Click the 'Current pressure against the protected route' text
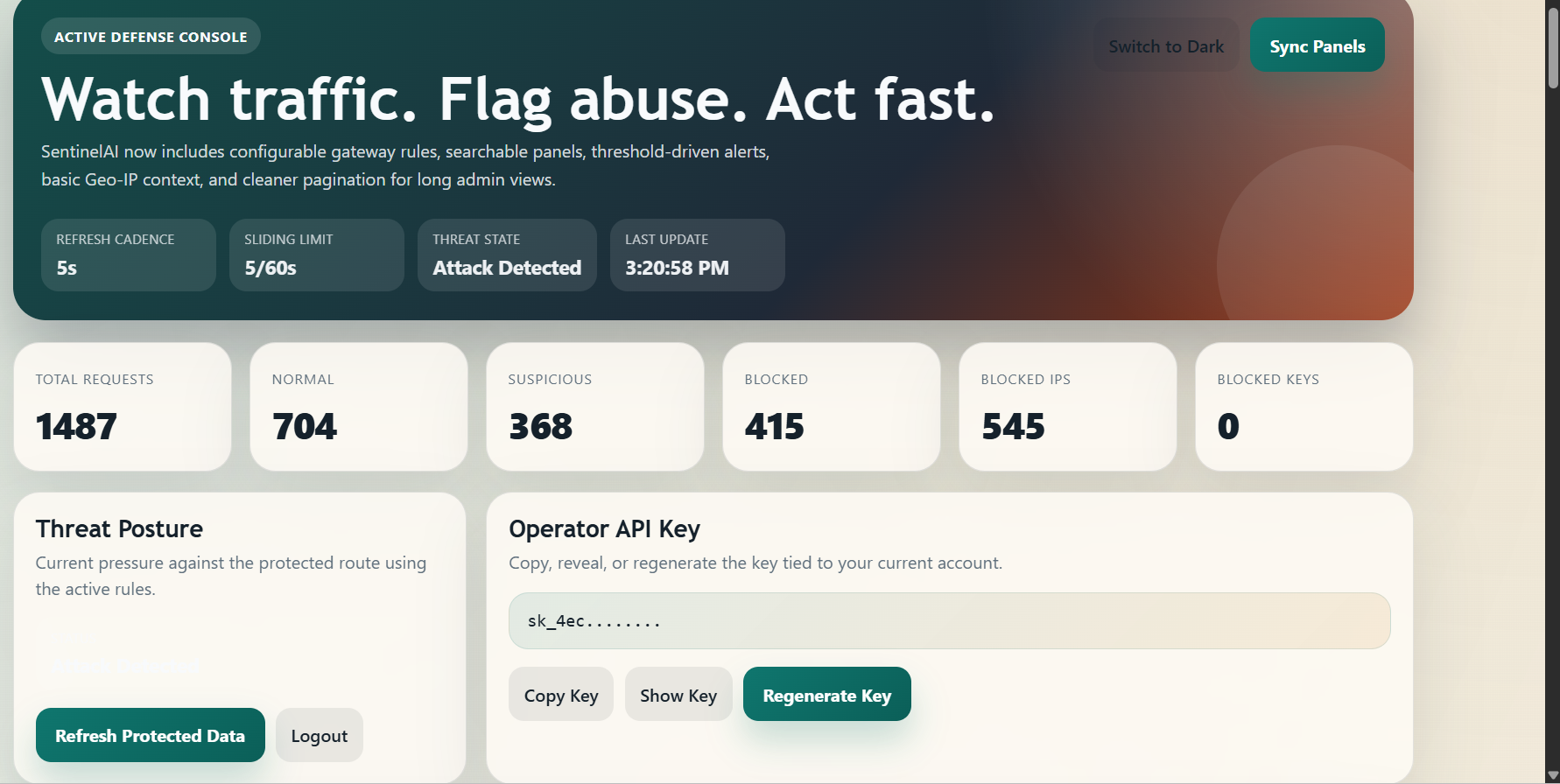 231,576
